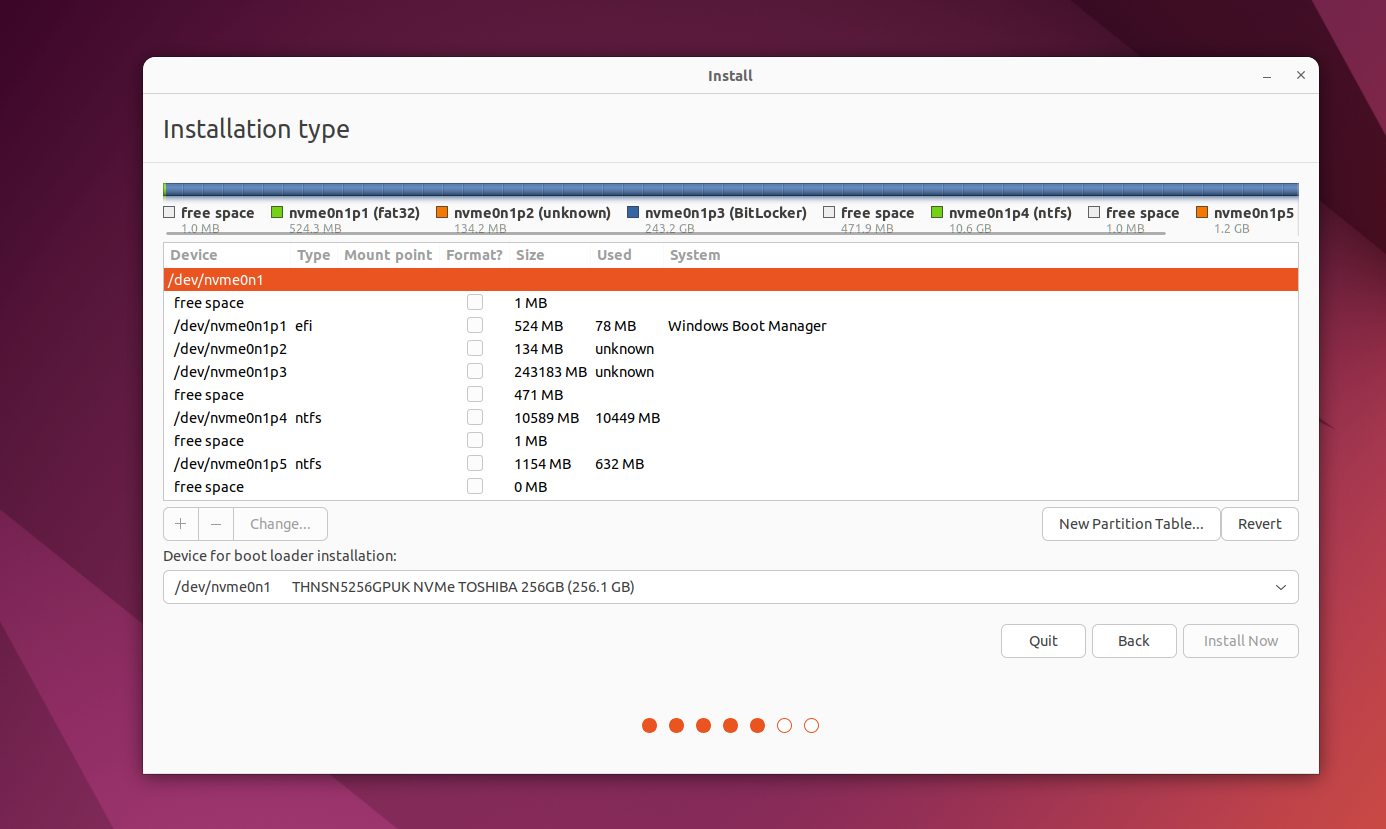Click the nvme0n1p3 (BitLocker) legend marker
This screenshot has height=829, width=1386.
click(x=631, y=212)
